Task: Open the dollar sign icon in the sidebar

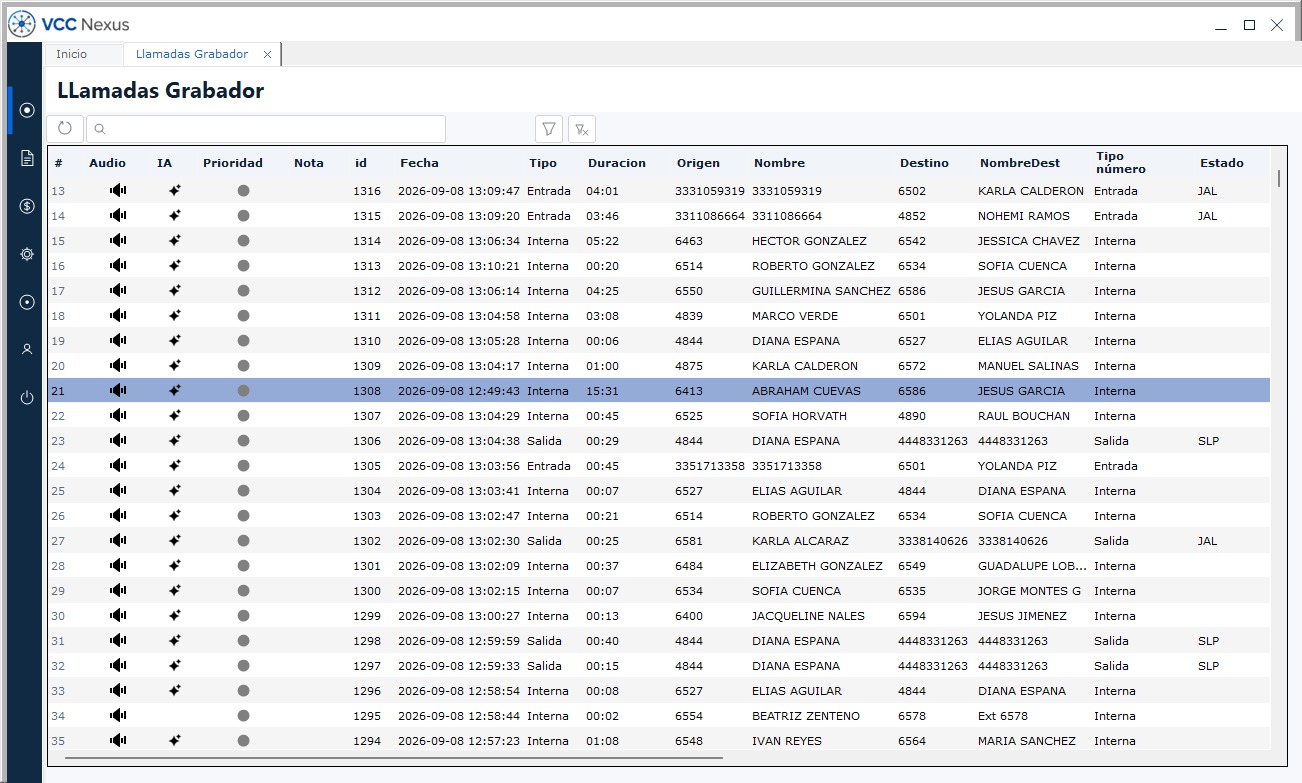Action: (27, 206)
